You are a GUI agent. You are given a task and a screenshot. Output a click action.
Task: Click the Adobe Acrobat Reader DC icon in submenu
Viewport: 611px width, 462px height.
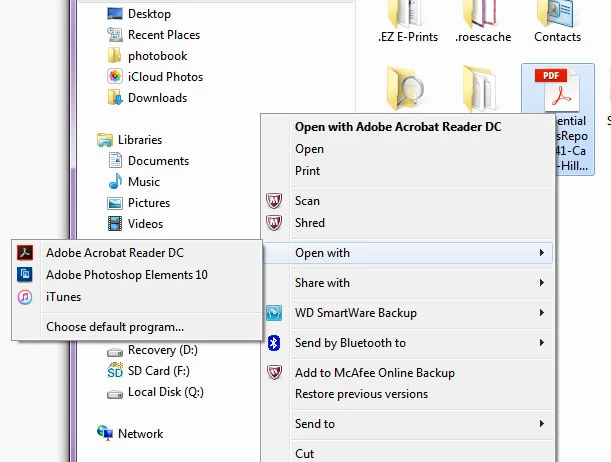25,253
